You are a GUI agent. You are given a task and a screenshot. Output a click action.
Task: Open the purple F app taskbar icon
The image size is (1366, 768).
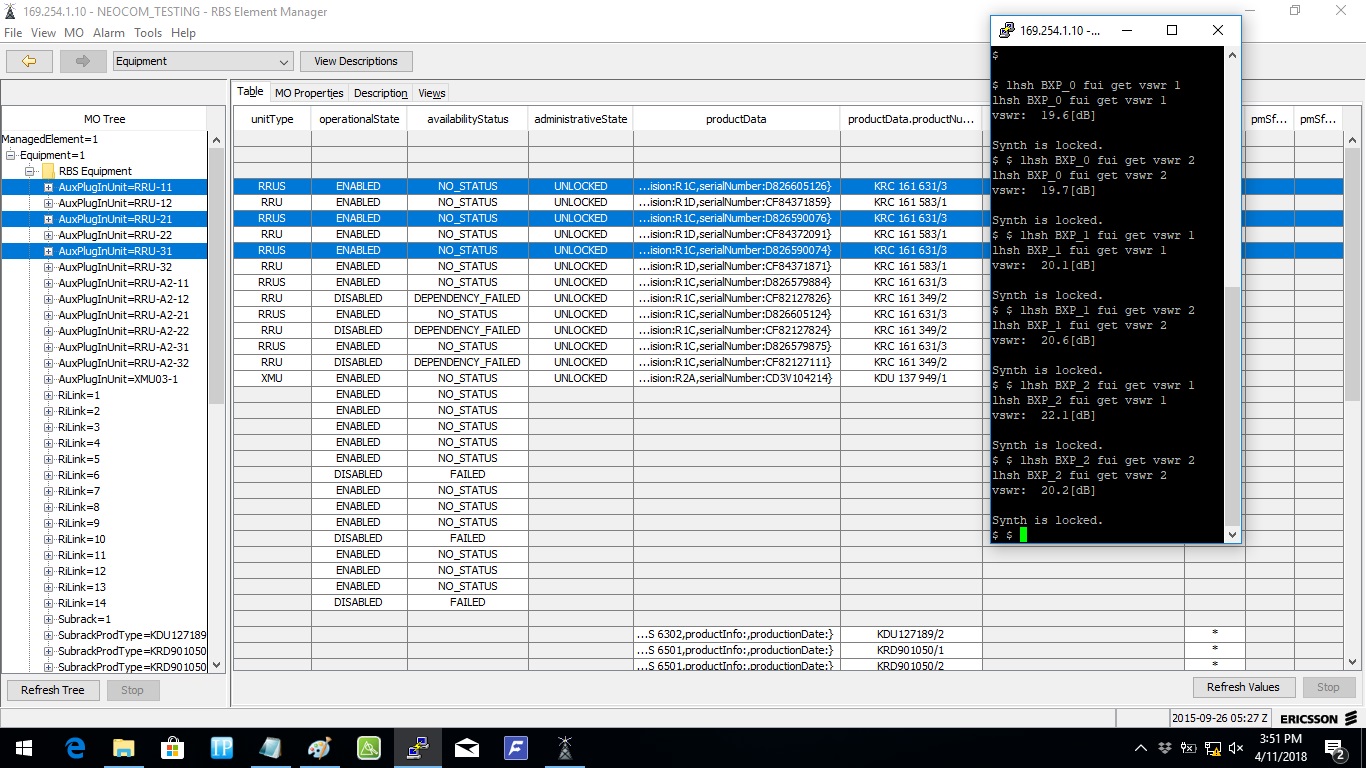point(515,747)
